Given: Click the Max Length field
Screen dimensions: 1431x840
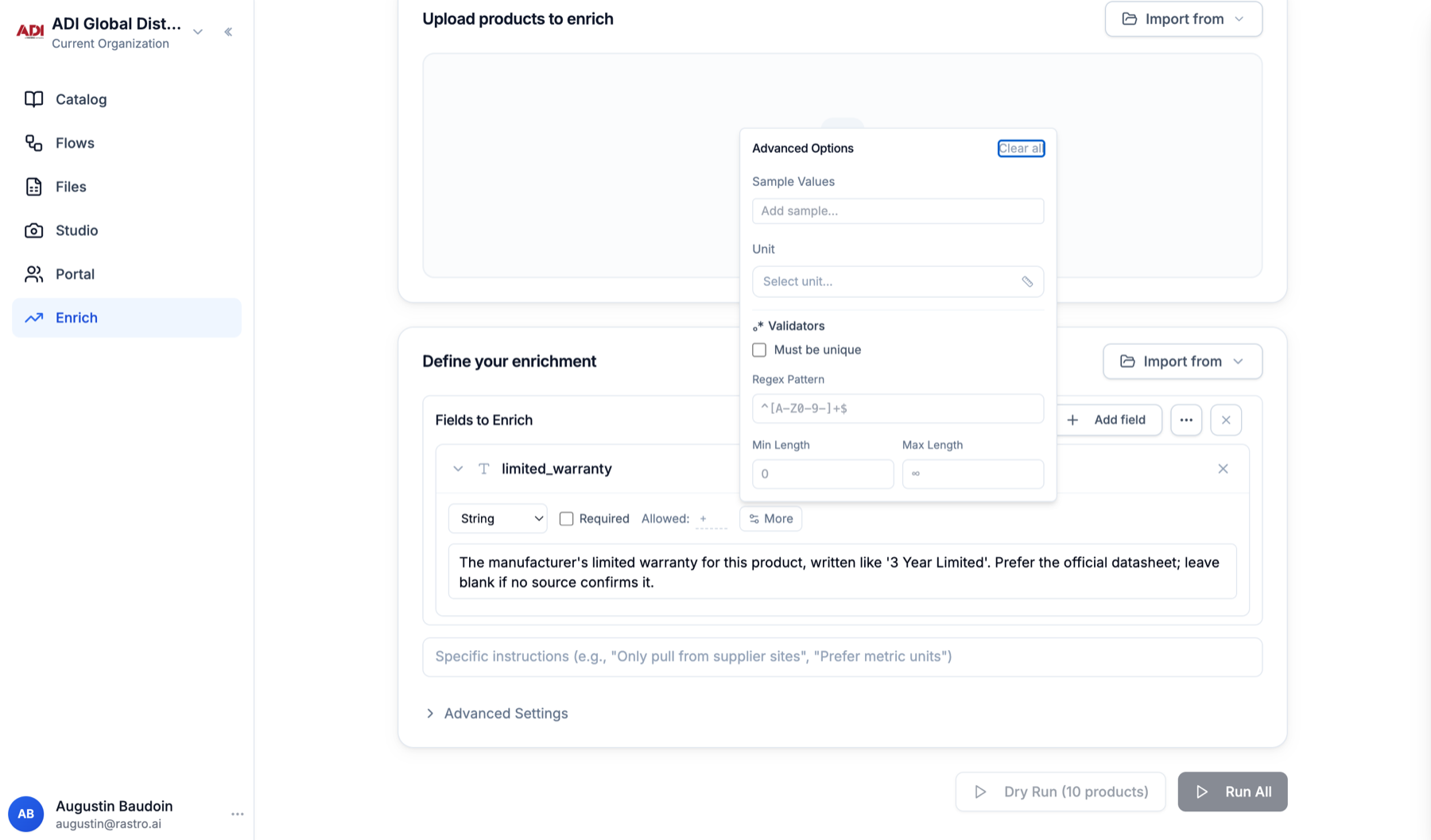Looking at the screenshot, I should pyautogui.click(x=972, y=474).
